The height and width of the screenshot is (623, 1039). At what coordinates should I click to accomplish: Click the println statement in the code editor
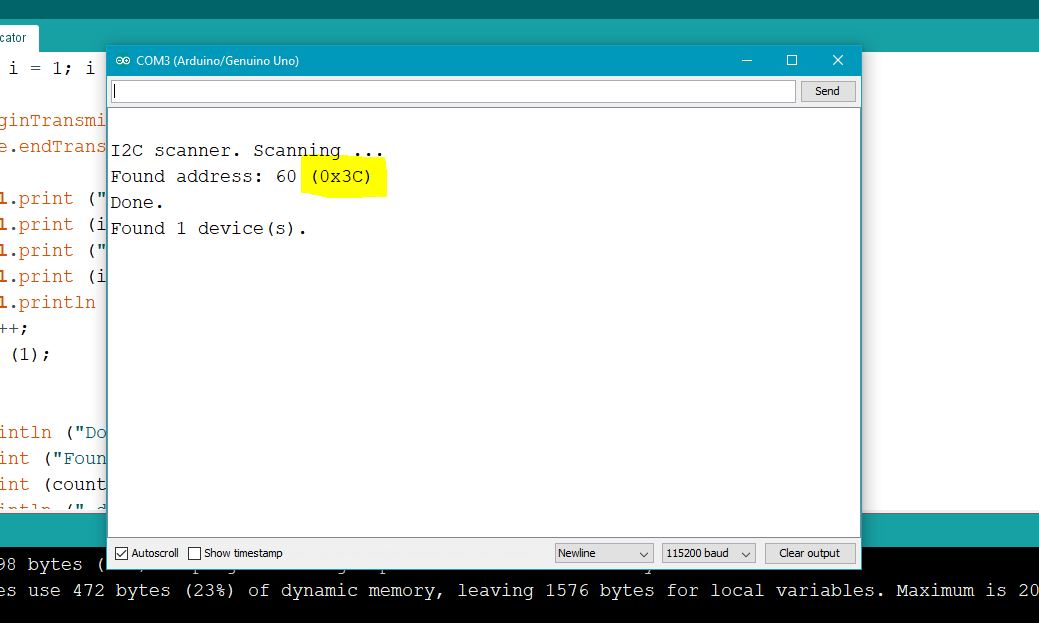(50, 302)
